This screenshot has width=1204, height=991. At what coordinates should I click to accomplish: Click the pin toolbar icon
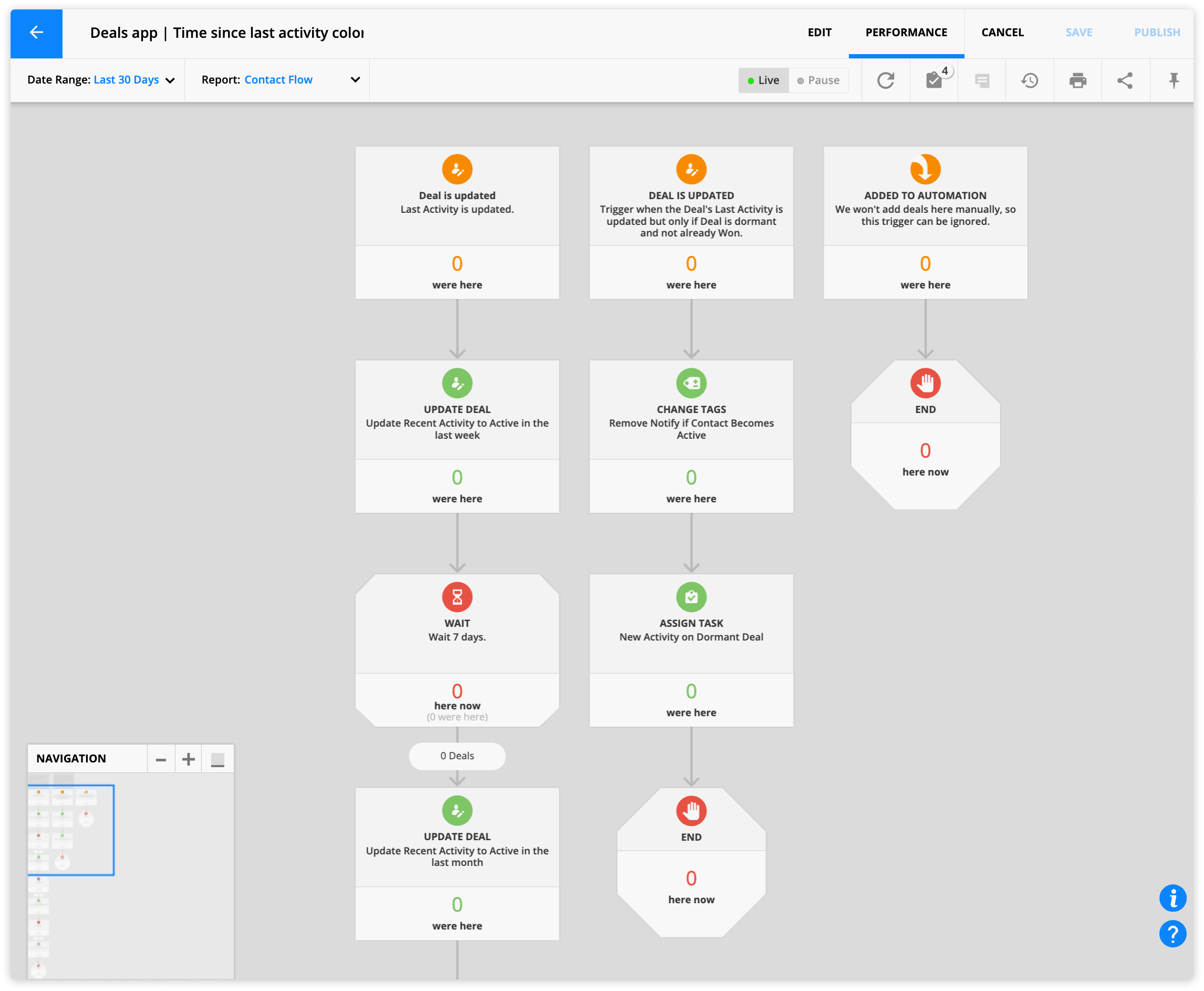1173,80
